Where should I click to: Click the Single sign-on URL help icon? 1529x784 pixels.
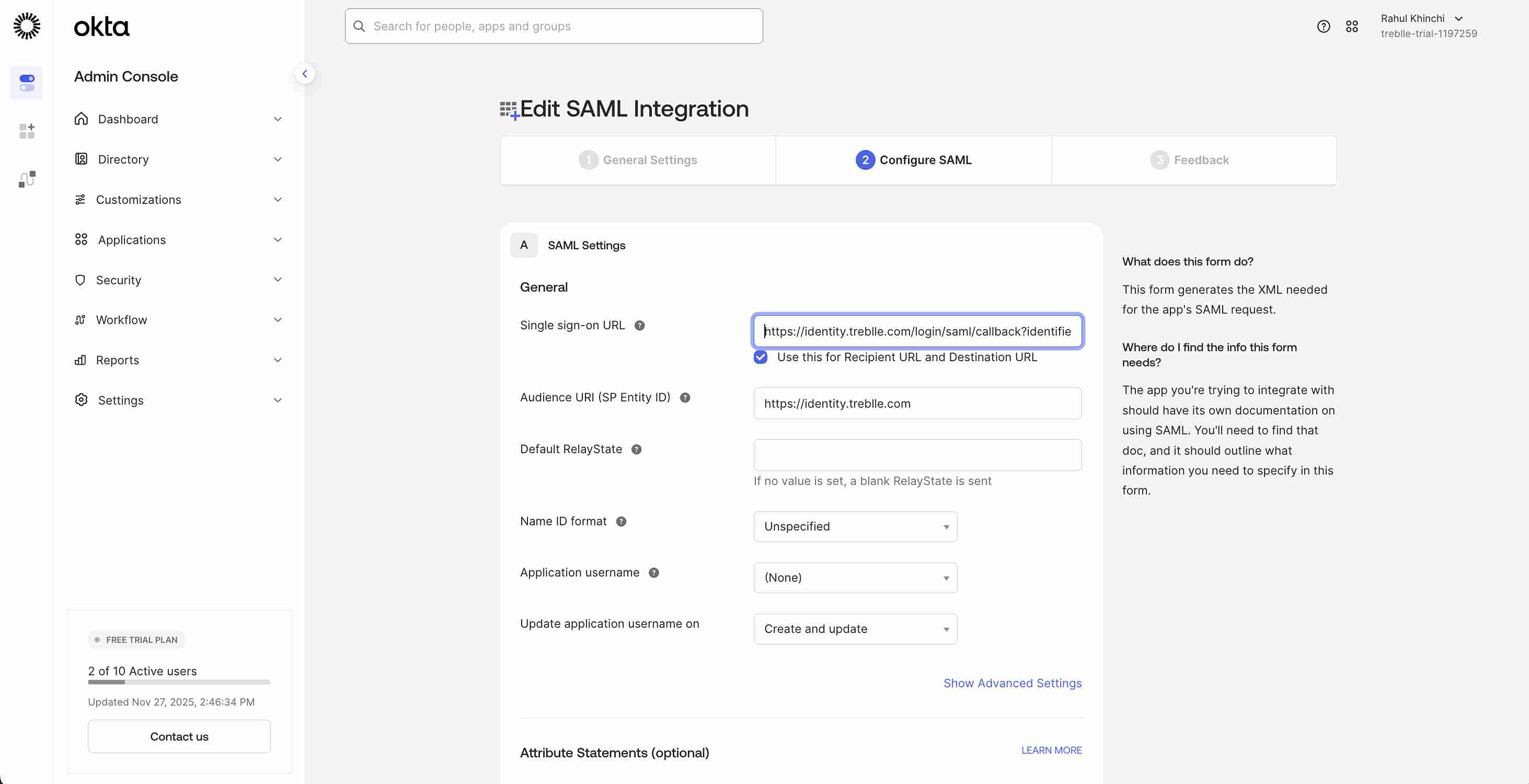(x=639, y=325)
